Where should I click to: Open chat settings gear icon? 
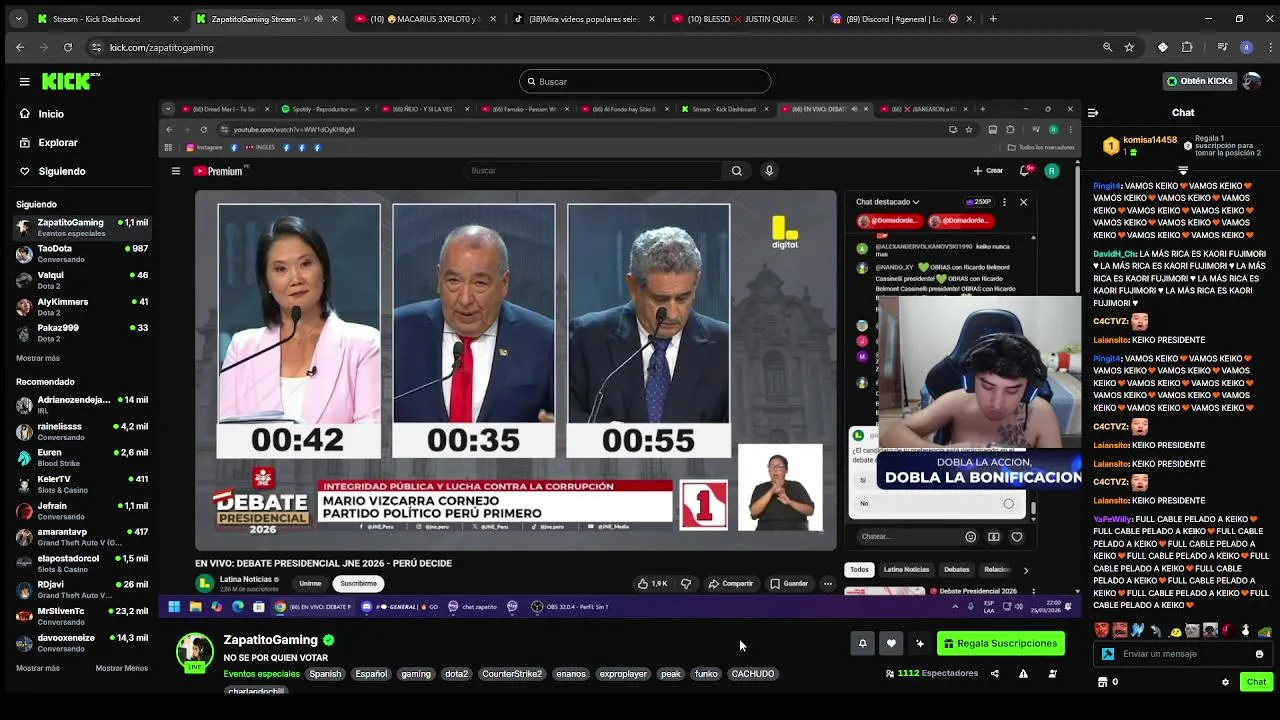coord(1225,682)
